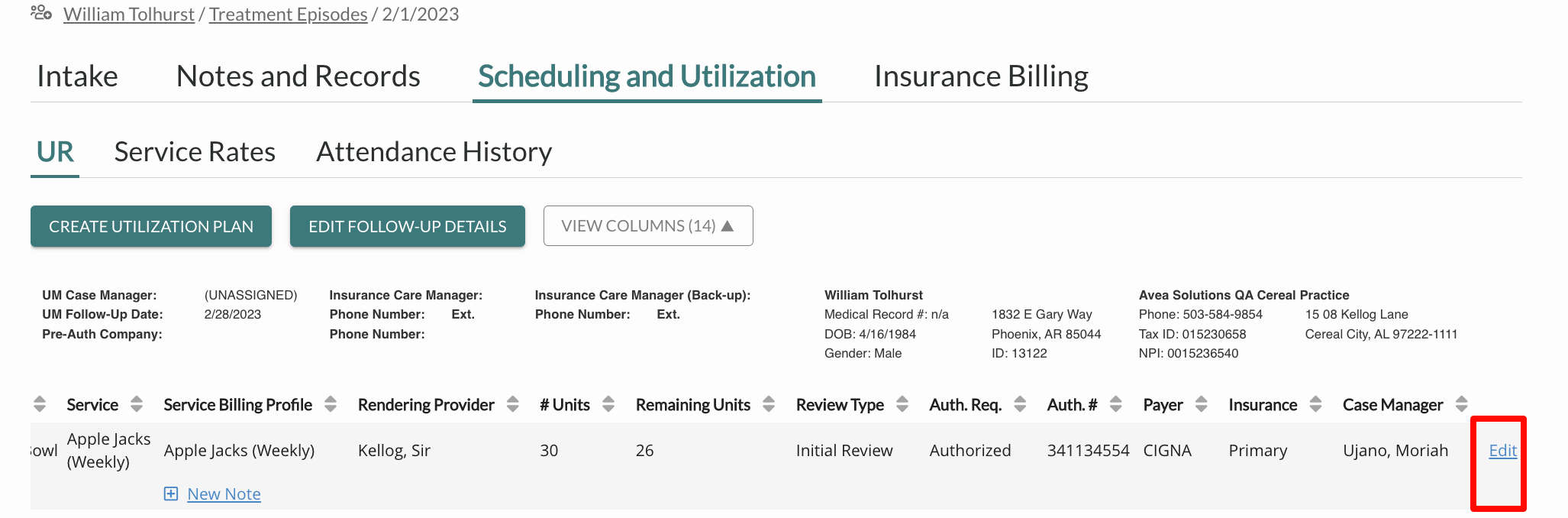
Task: Sort by Case Manager arrows
Action: [x=1462, y=404]
